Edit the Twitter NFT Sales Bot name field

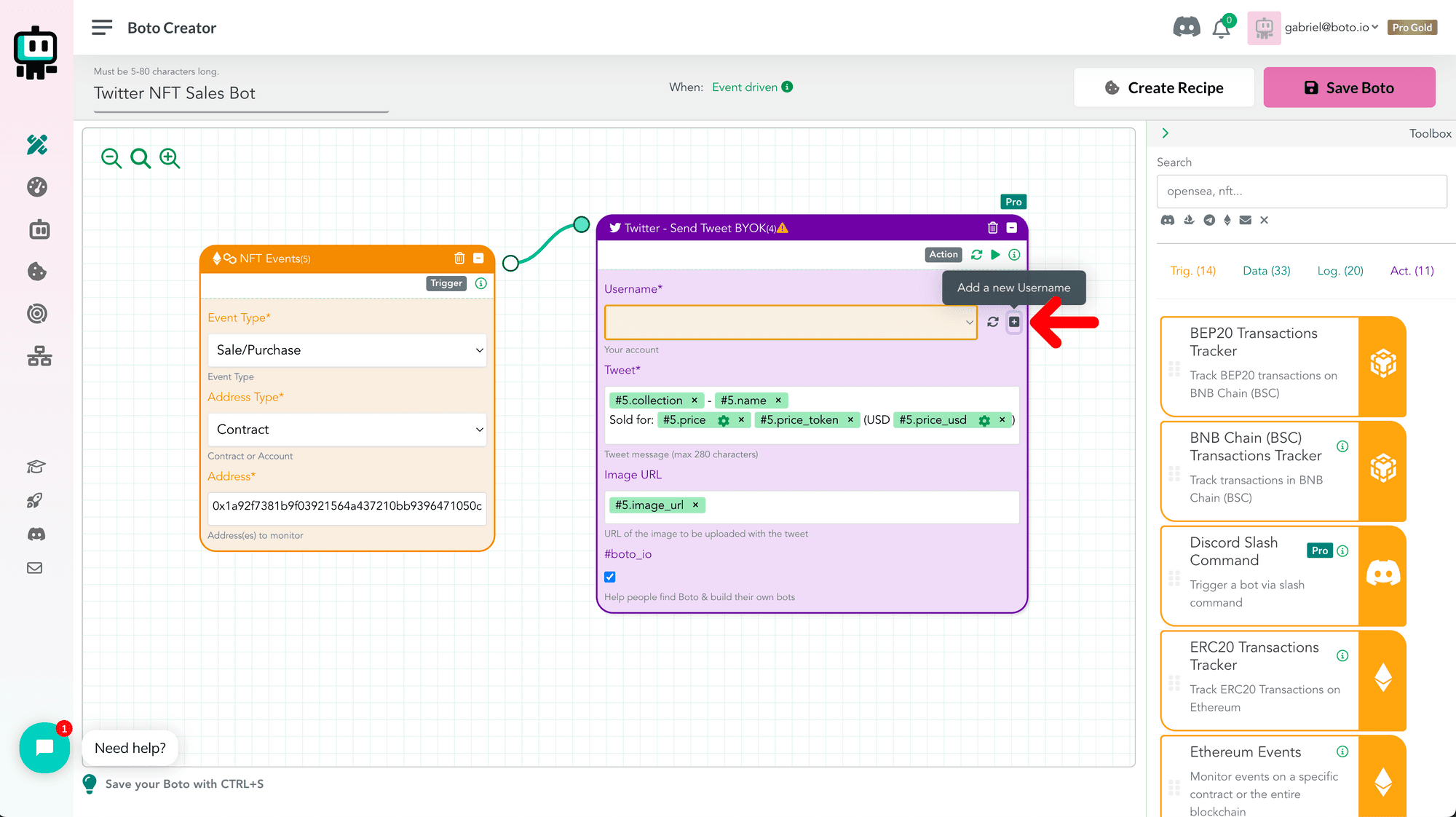(241, 93)
